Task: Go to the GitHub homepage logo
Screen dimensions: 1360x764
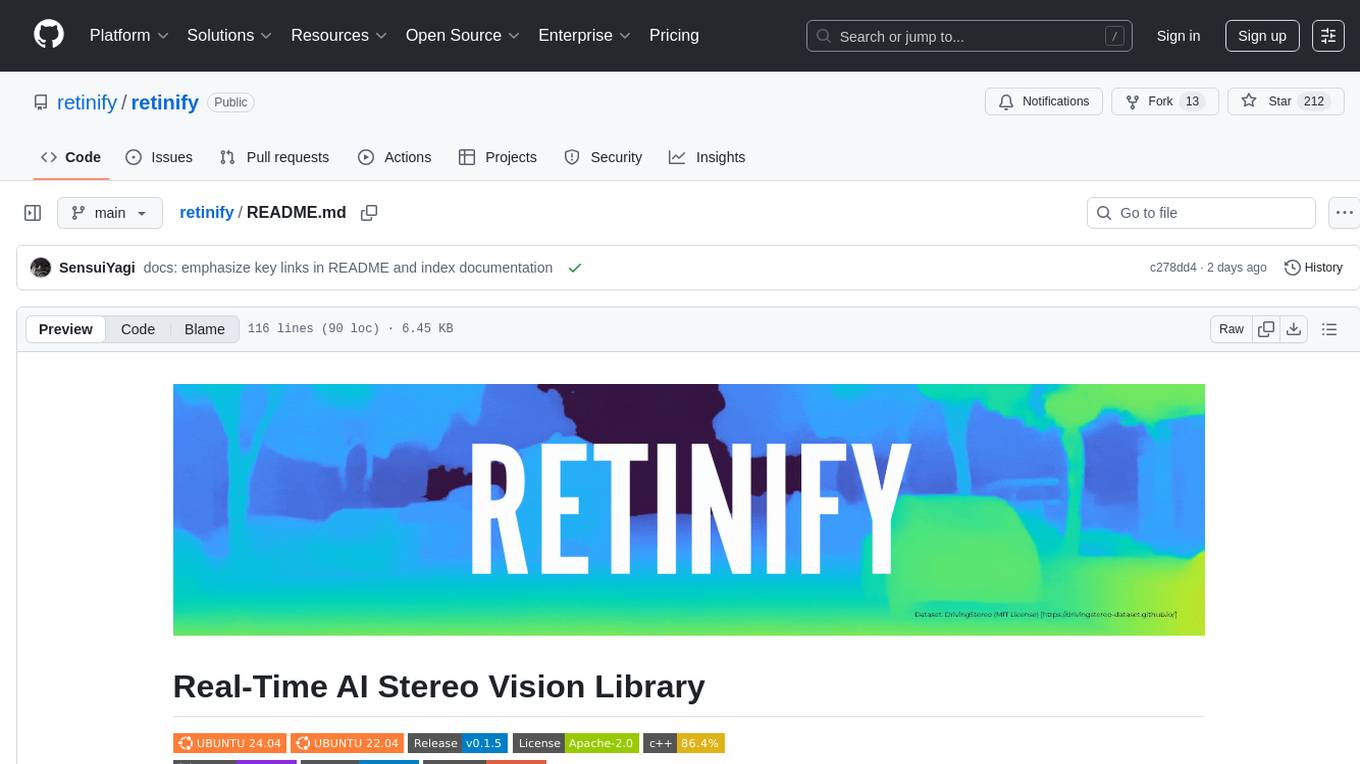Action: (x=49, y=35)
